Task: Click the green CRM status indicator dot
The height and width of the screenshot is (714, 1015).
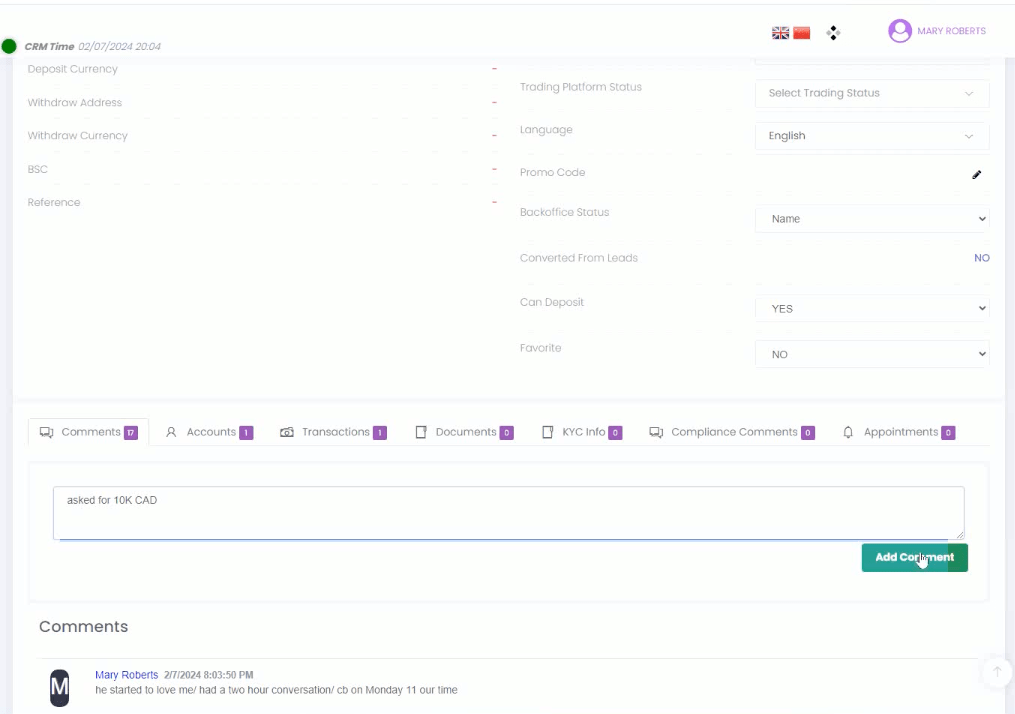Action: (x=9, y=46)
